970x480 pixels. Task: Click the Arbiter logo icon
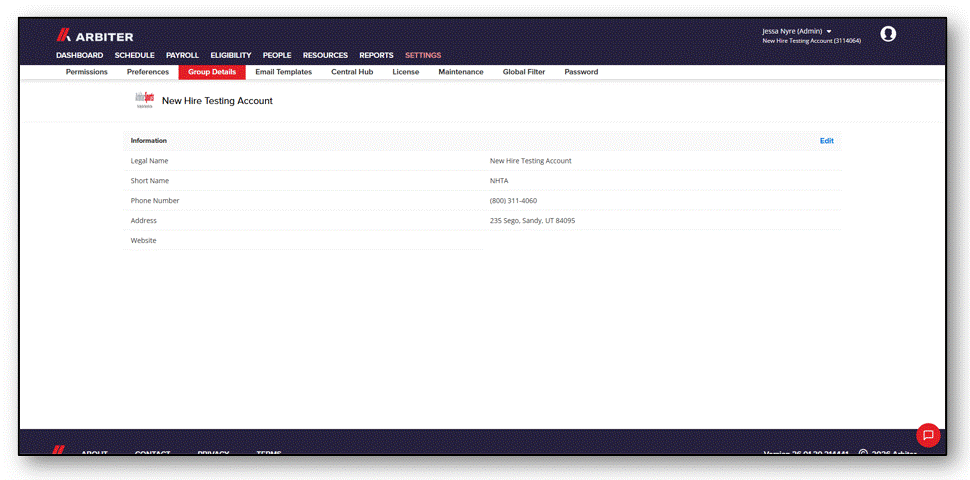pyautogui.click(x=64, y=36)
